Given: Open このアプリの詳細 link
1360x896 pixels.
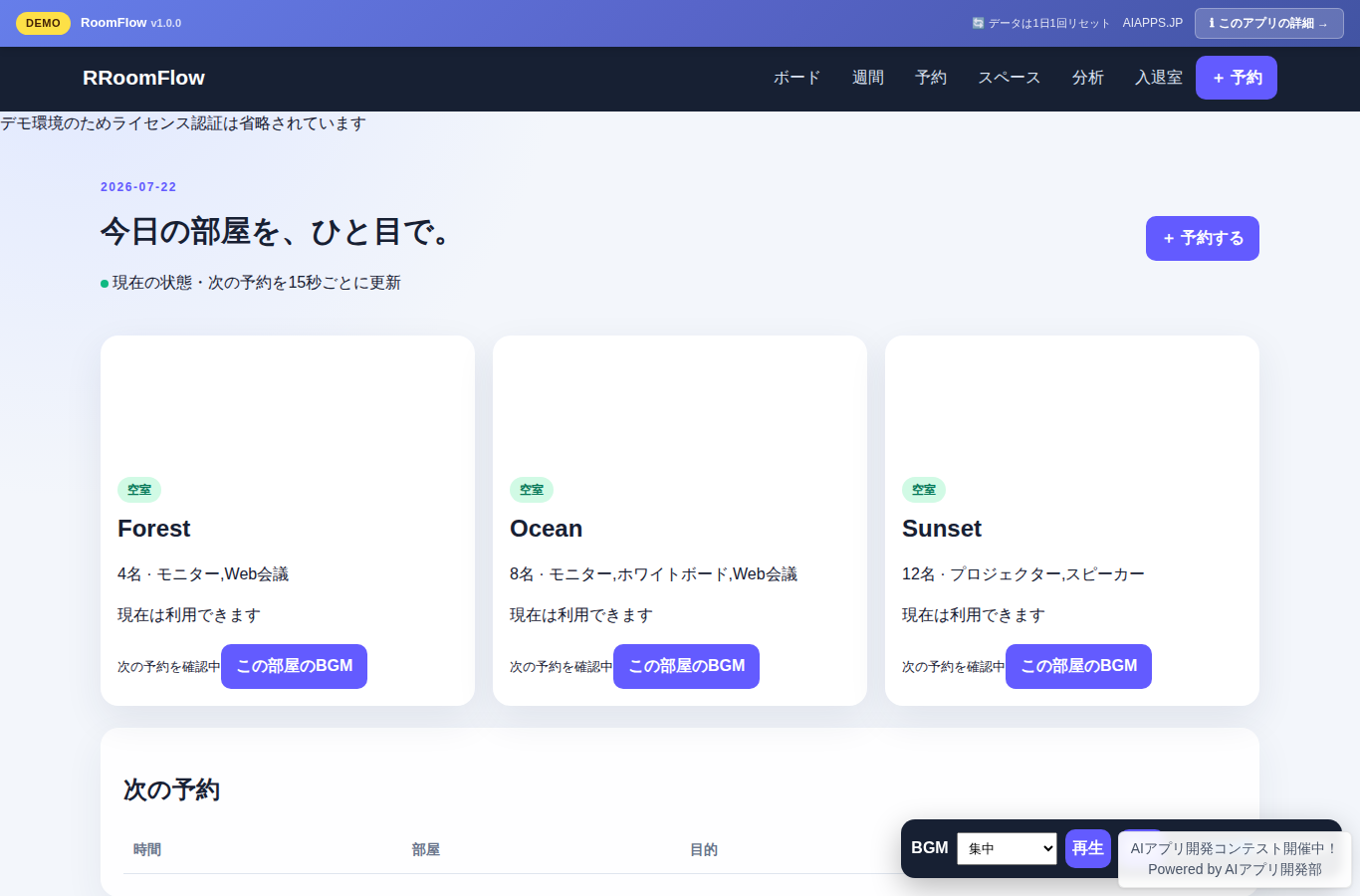Looking at the screenshot, I should [x=1269, y=23].
